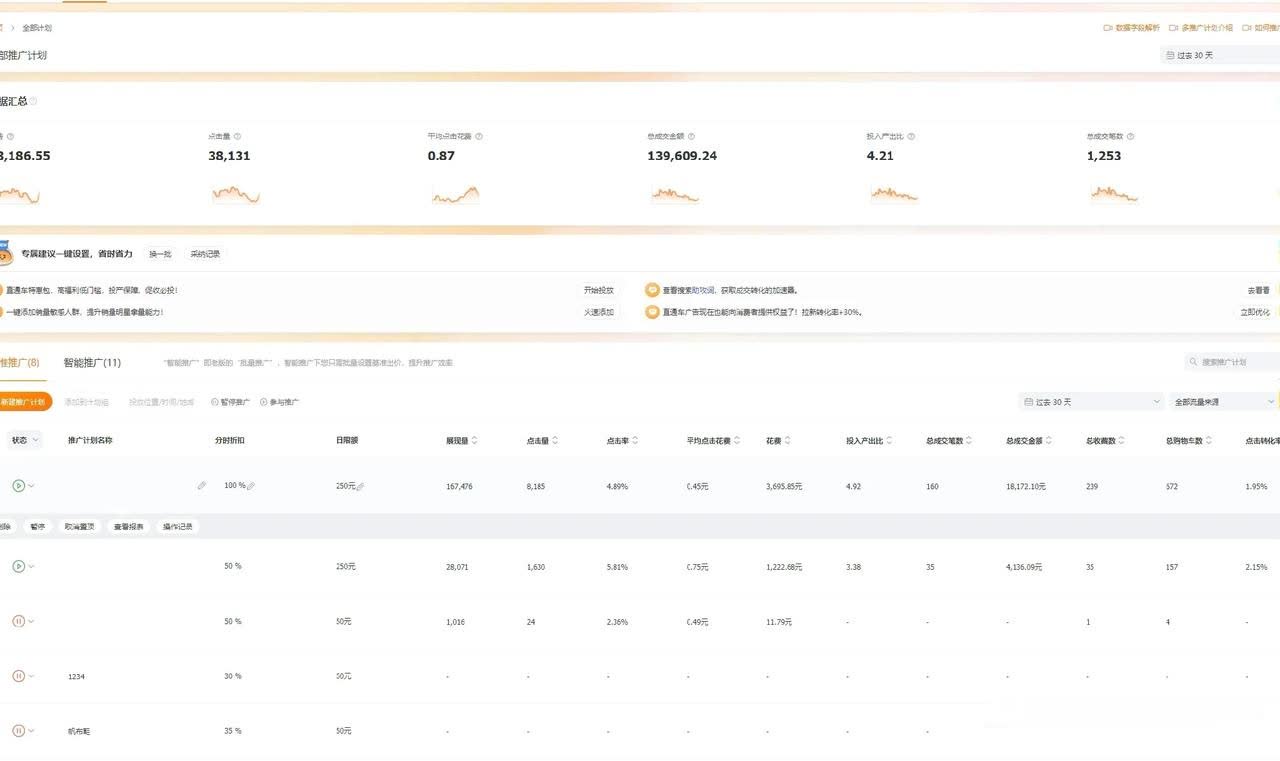Expand the status arrow in the 28,071 row
This screenshot has width=1280, height=761.
[31, 566]
